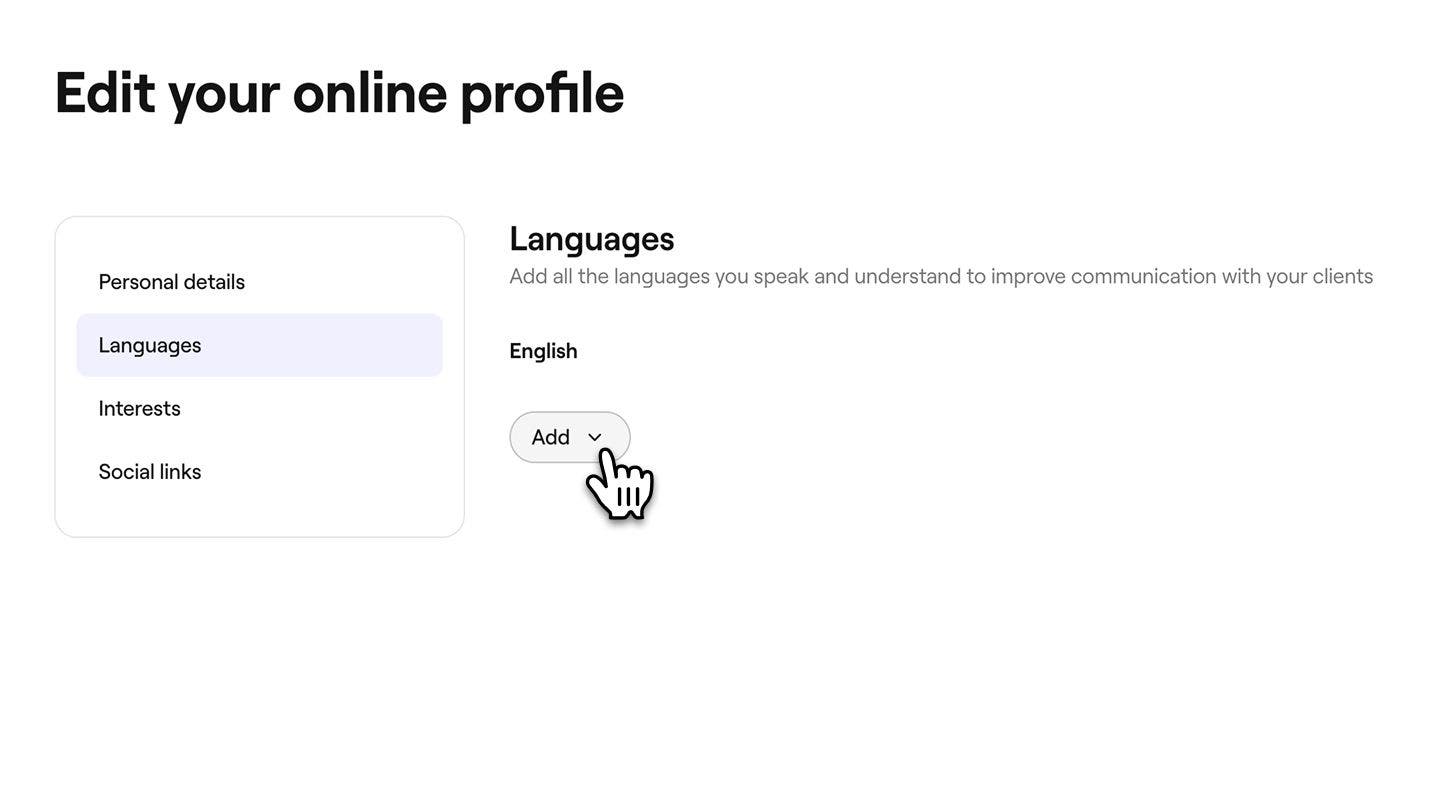Open the Add language dropdown
Image resolution: width=1440 pixels, height=800 pixels.
point(569,437)
